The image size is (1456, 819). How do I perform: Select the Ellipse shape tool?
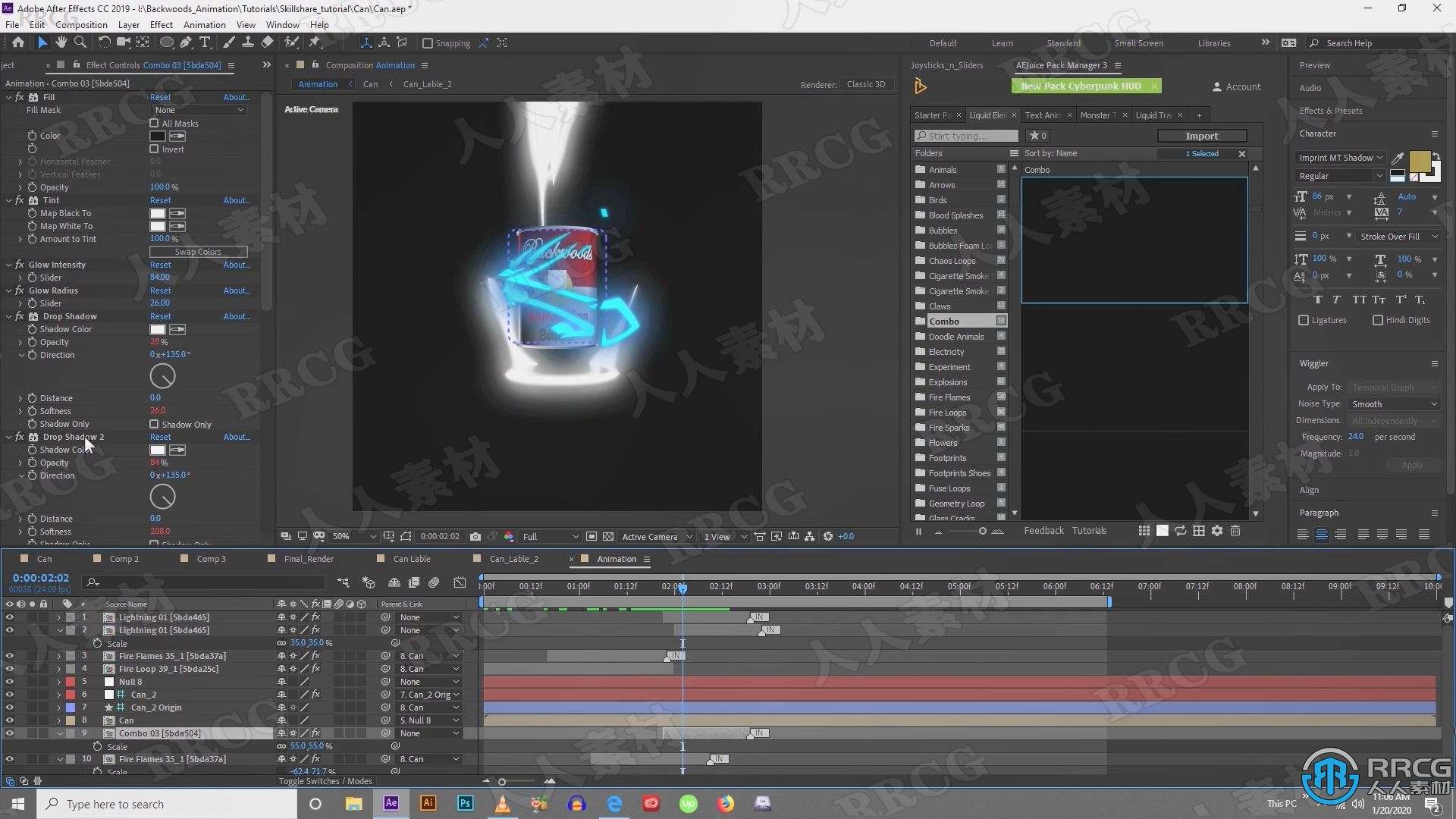166,42
